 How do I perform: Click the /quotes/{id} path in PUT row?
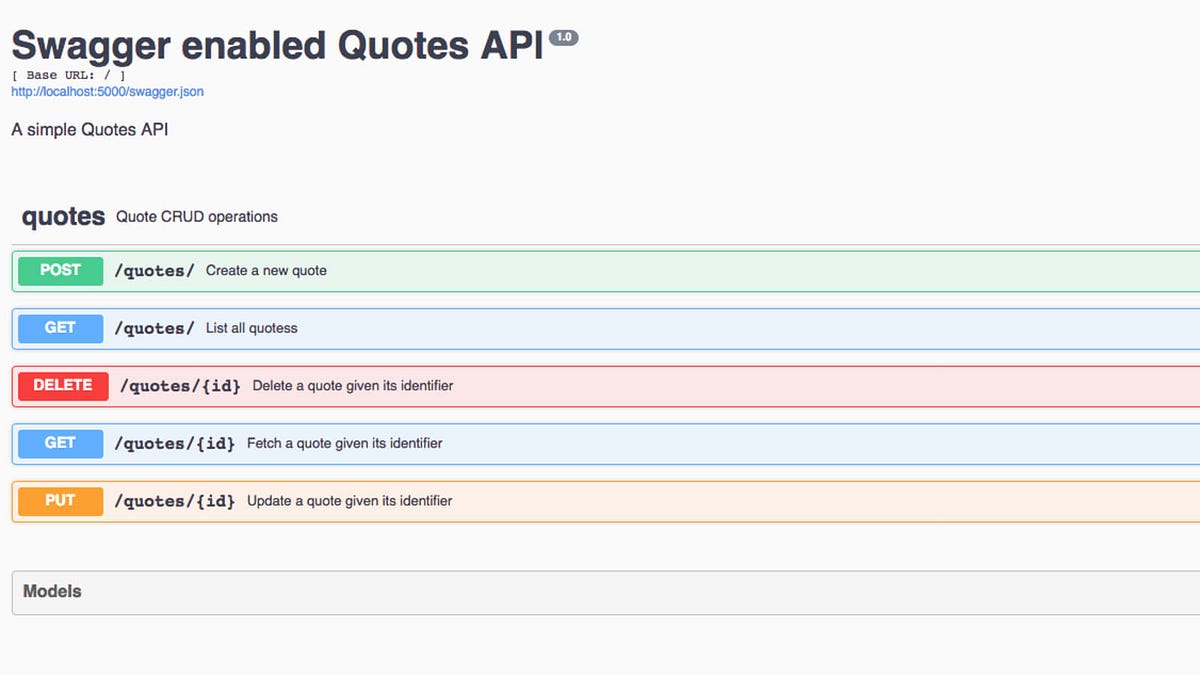(174, 501)
